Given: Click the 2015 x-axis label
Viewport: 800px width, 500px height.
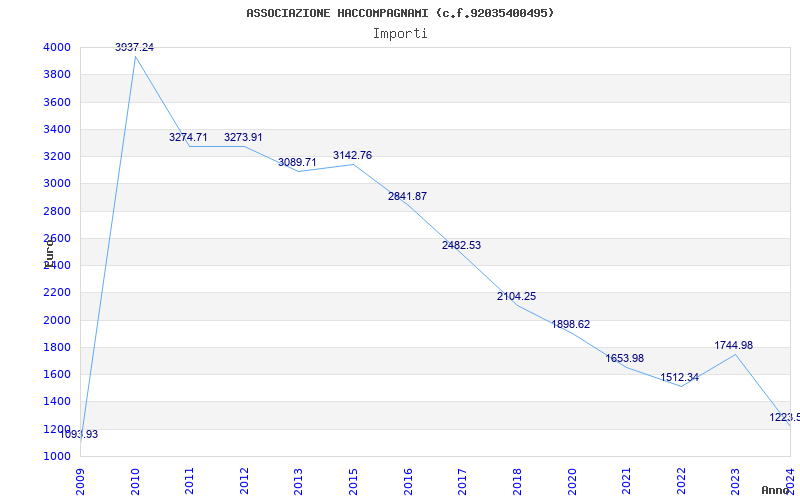Looking at the screenshot, I should point(353,482).
